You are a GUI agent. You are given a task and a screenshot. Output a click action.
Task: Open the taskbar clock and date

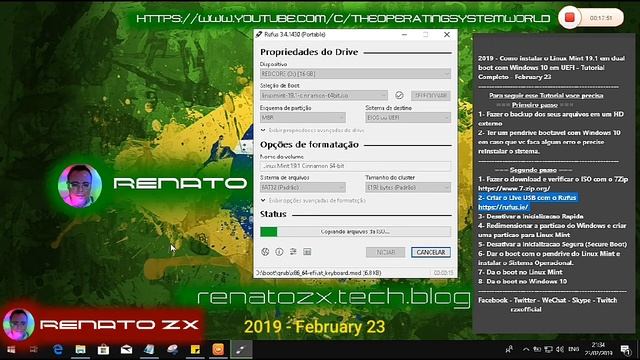(598, 349)
